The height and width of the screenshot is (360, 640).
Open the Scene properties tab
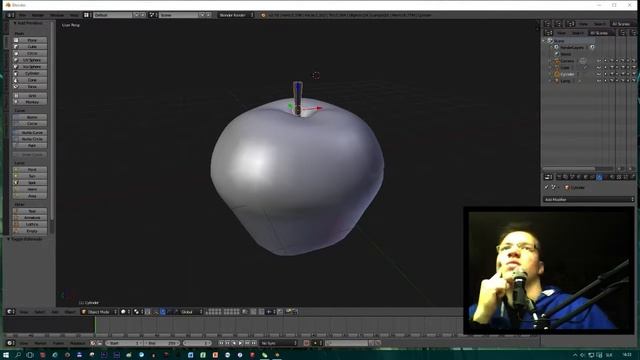pyautogui.click(x=572, y=177)
